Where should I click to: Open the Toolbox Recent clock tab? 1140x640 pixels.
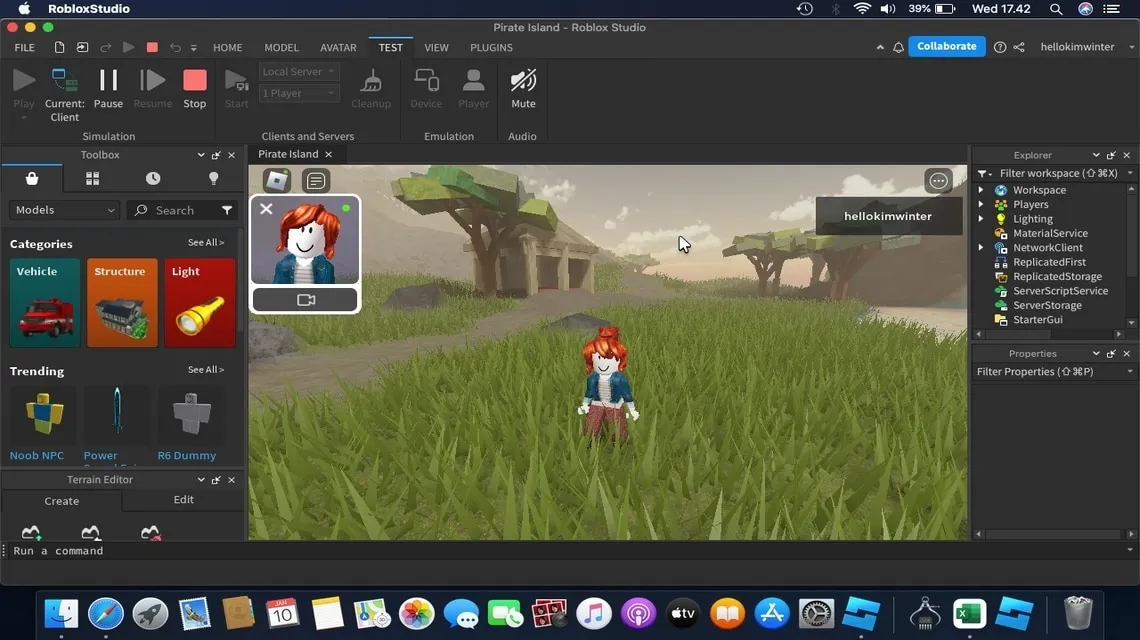[x=153, y=178]
